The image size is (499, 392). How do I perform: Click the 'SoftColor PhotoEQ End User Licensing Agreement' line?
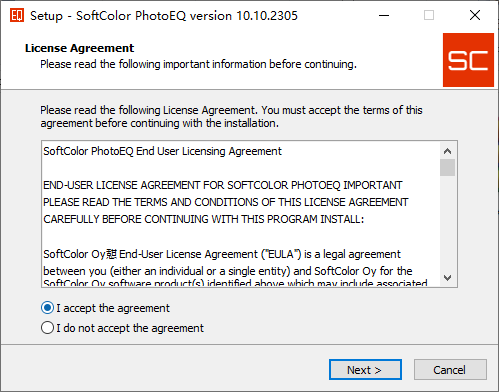[162, 151]
